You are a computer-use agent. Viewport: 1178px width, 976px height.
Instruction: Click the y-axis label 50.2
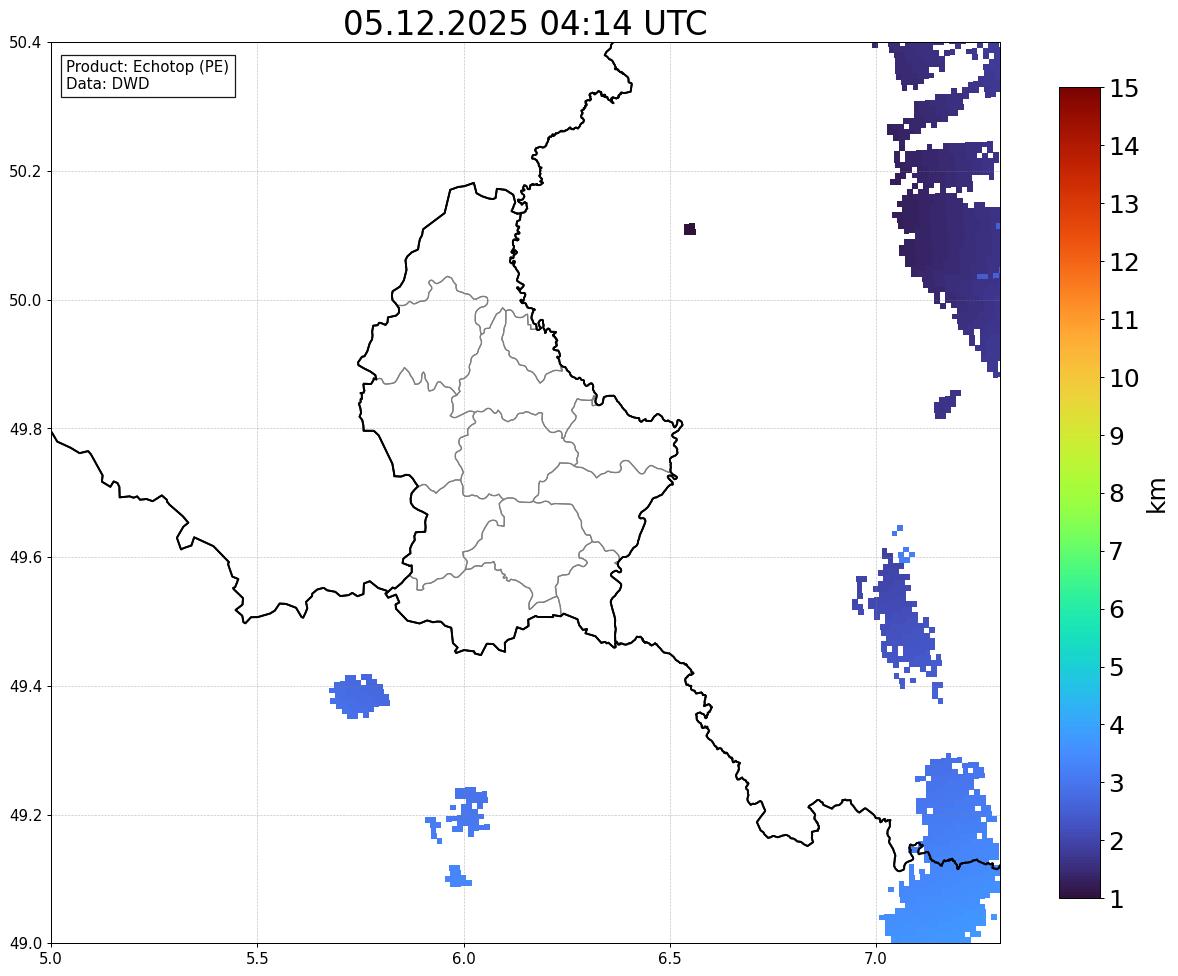(24, 171)
